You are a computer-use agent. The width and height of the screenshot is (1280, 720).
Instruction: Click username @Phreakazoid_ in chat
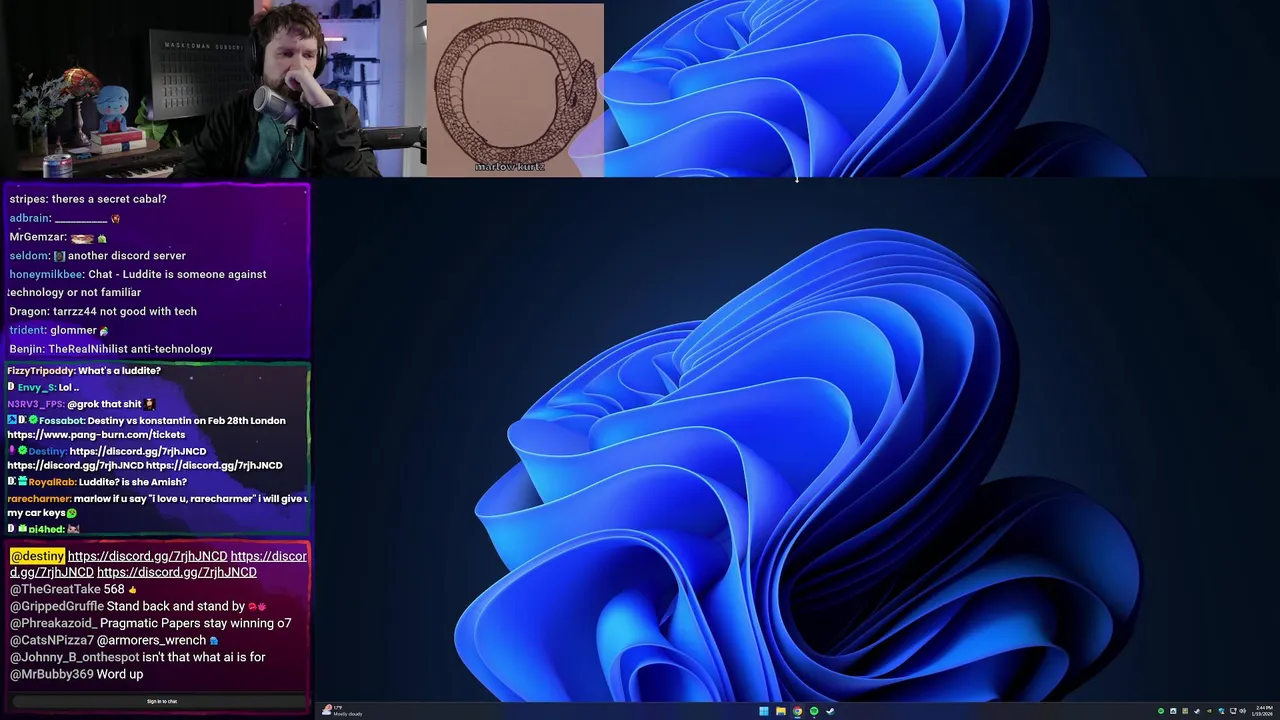[x=53, y=623]
